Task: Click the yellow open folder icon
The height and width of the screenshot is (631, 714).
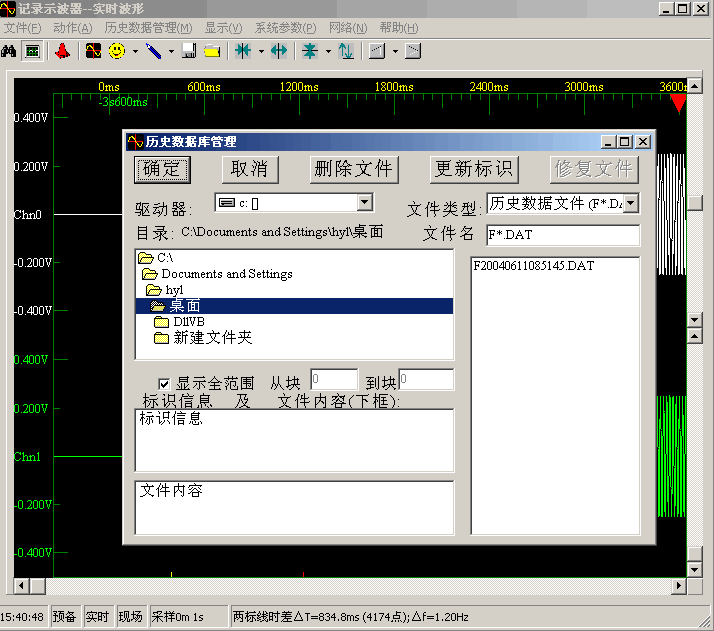Action: click(212, 51)
